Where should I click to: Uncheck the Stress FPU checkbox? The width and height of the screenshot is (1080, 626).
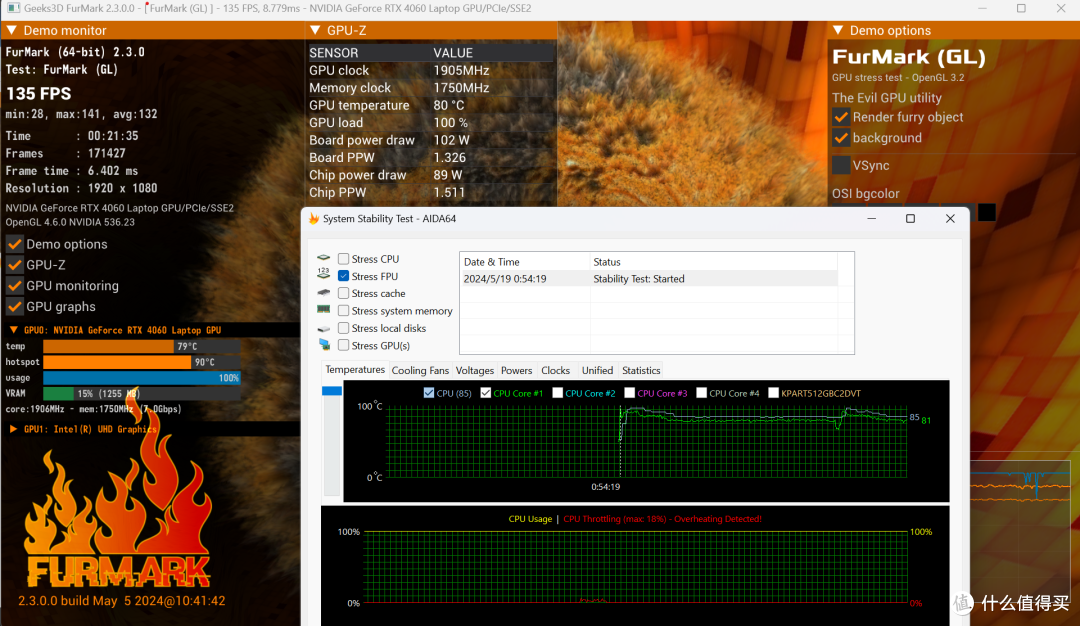pos(343,276)
